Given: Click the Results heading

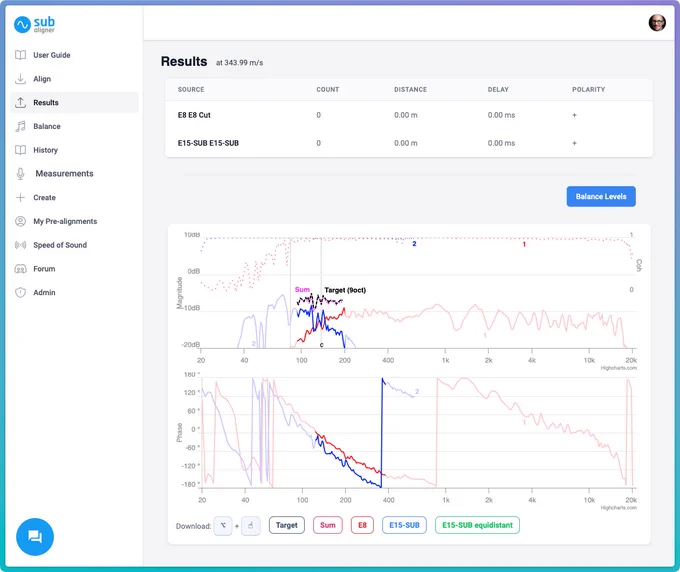Looking at the screenshot, I should (184, 62).
